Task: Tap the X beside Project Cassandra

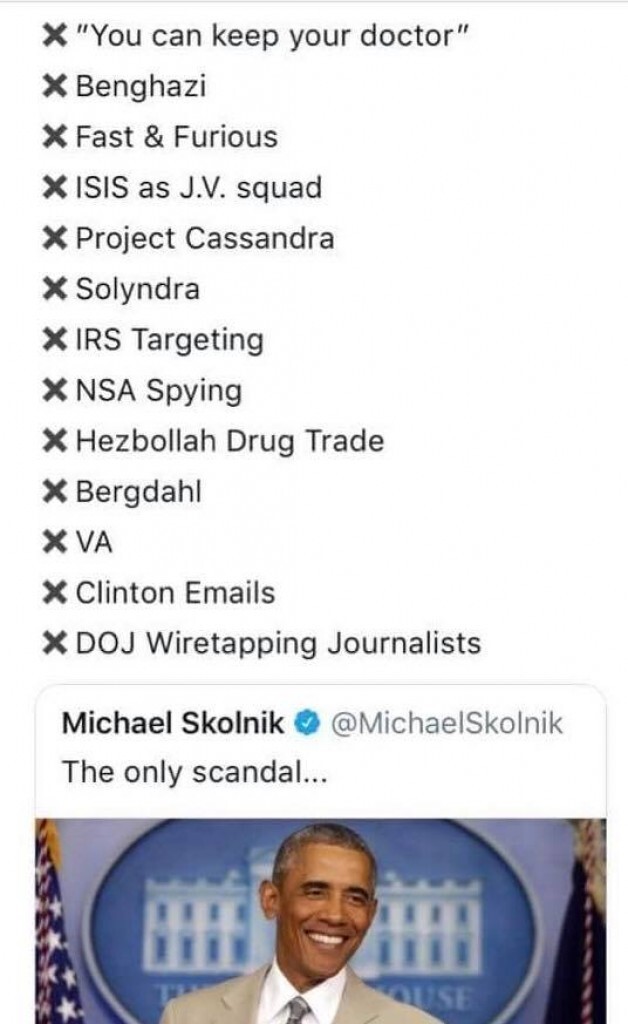Action: pos(55,239)
